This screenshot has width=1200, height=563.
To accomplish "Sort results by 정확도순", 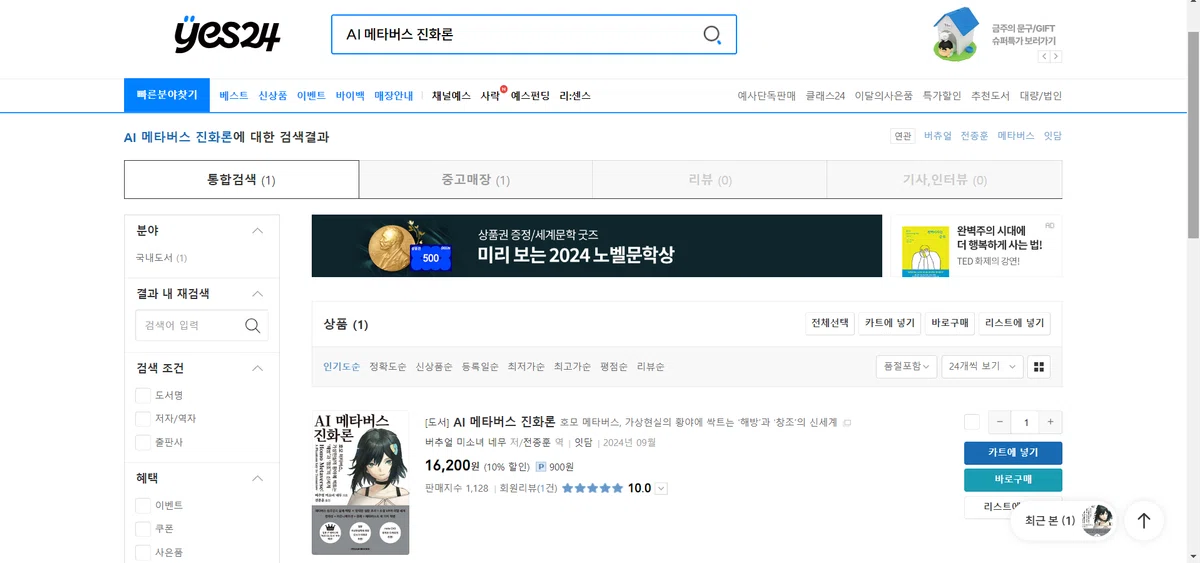I will (x=388, y=367).
